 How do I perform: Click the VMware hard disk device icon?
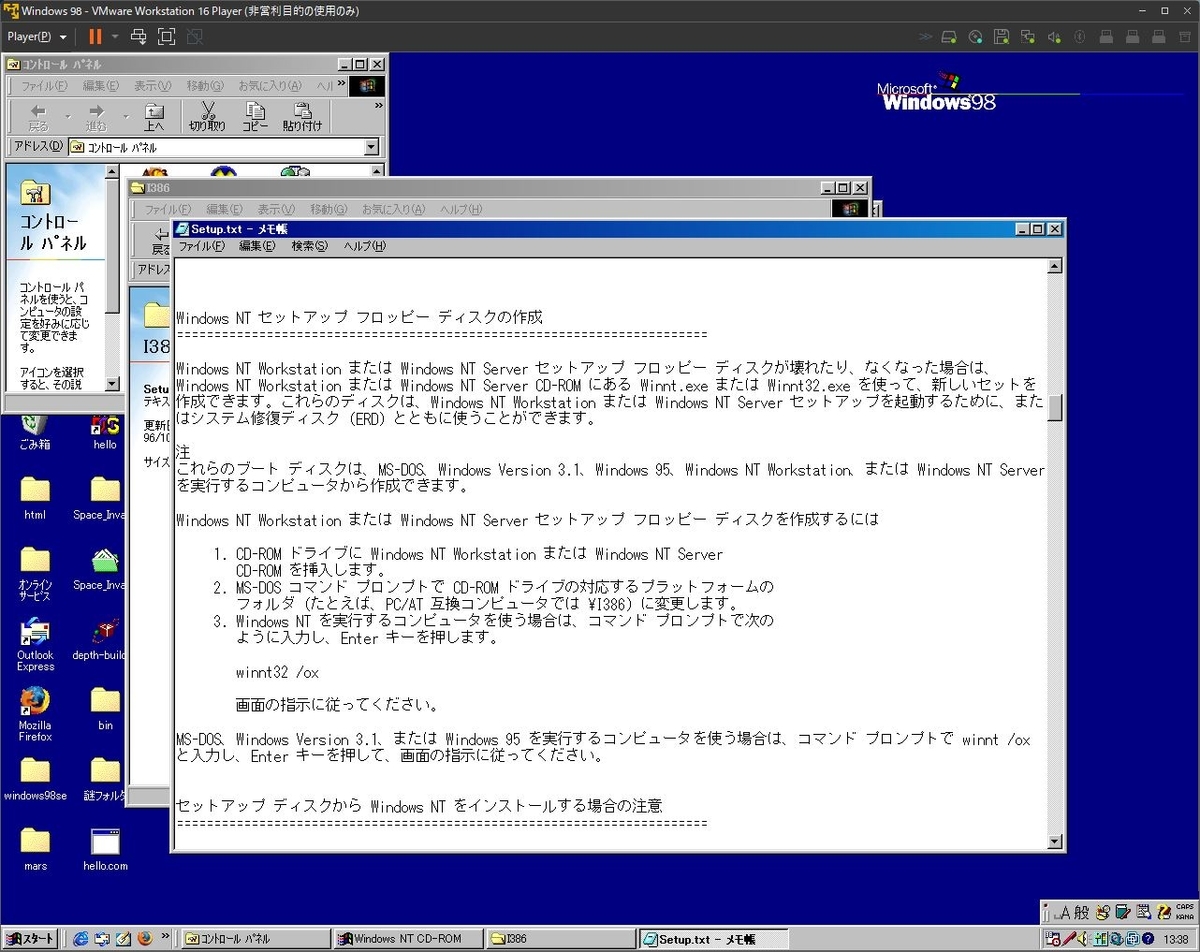point(949,37)
